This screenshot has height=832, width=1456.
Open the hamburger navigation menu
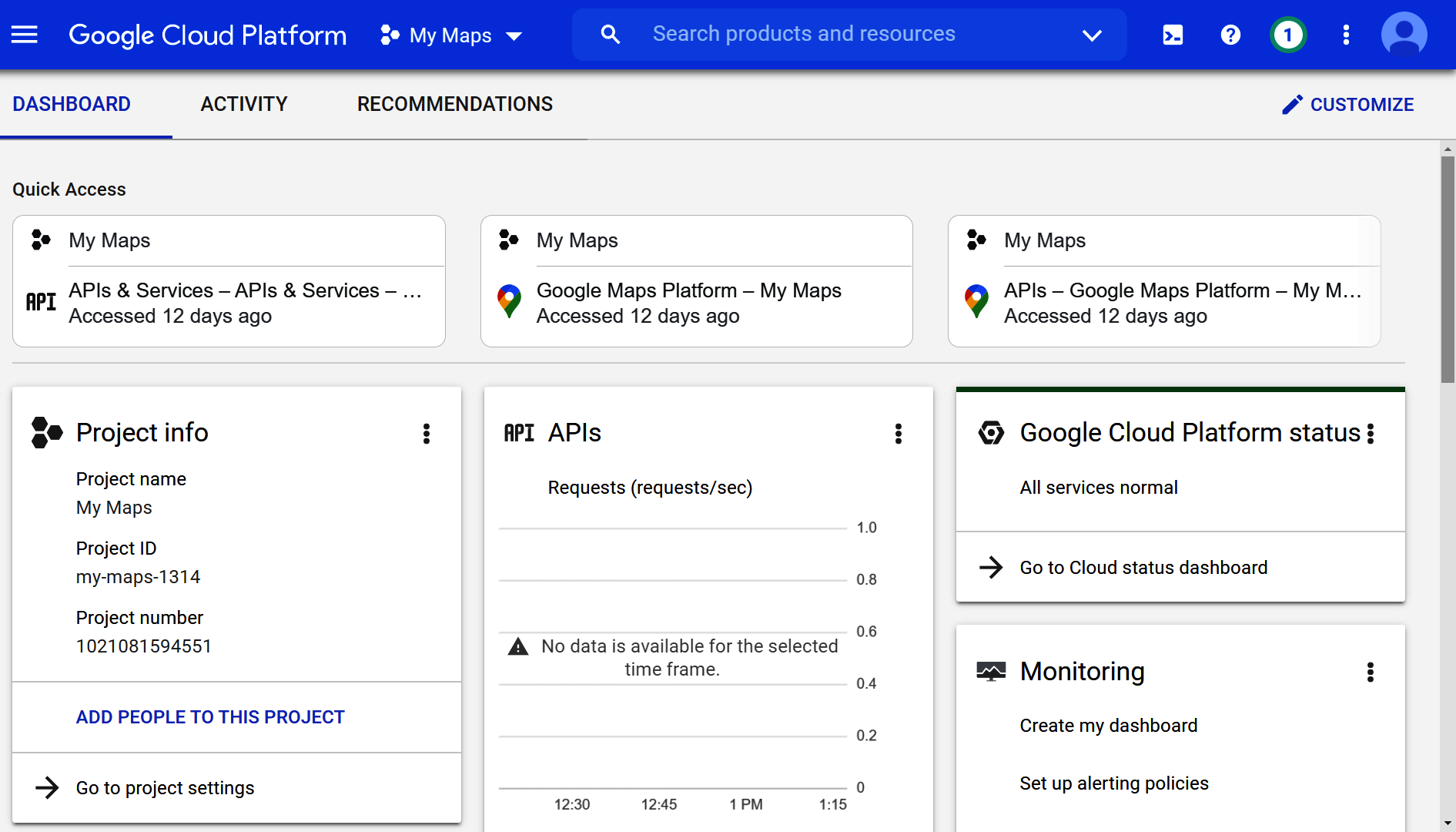(25, 35)
